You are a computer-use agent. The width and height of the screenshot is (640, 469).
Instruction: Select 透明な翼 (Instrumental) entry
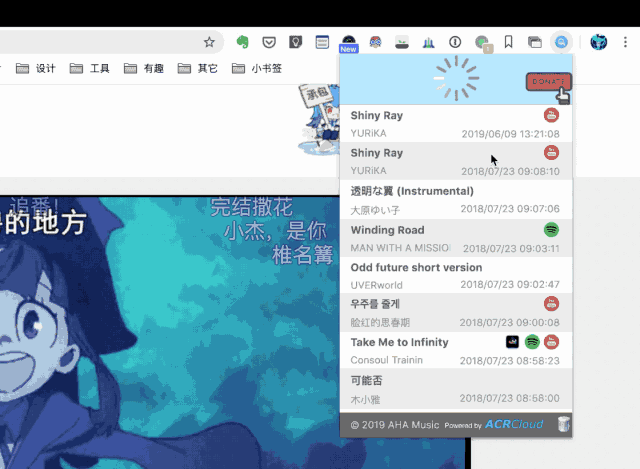(x=456, y=200)
